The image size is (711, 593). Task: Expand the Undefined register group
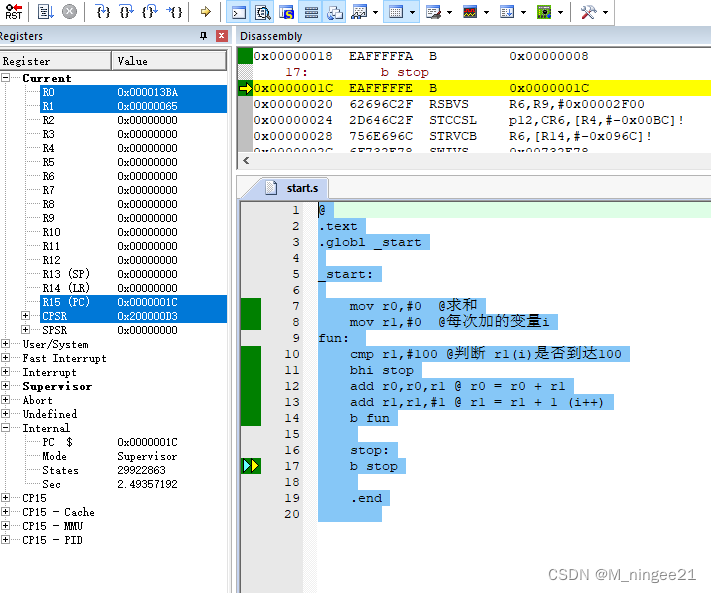5,413
